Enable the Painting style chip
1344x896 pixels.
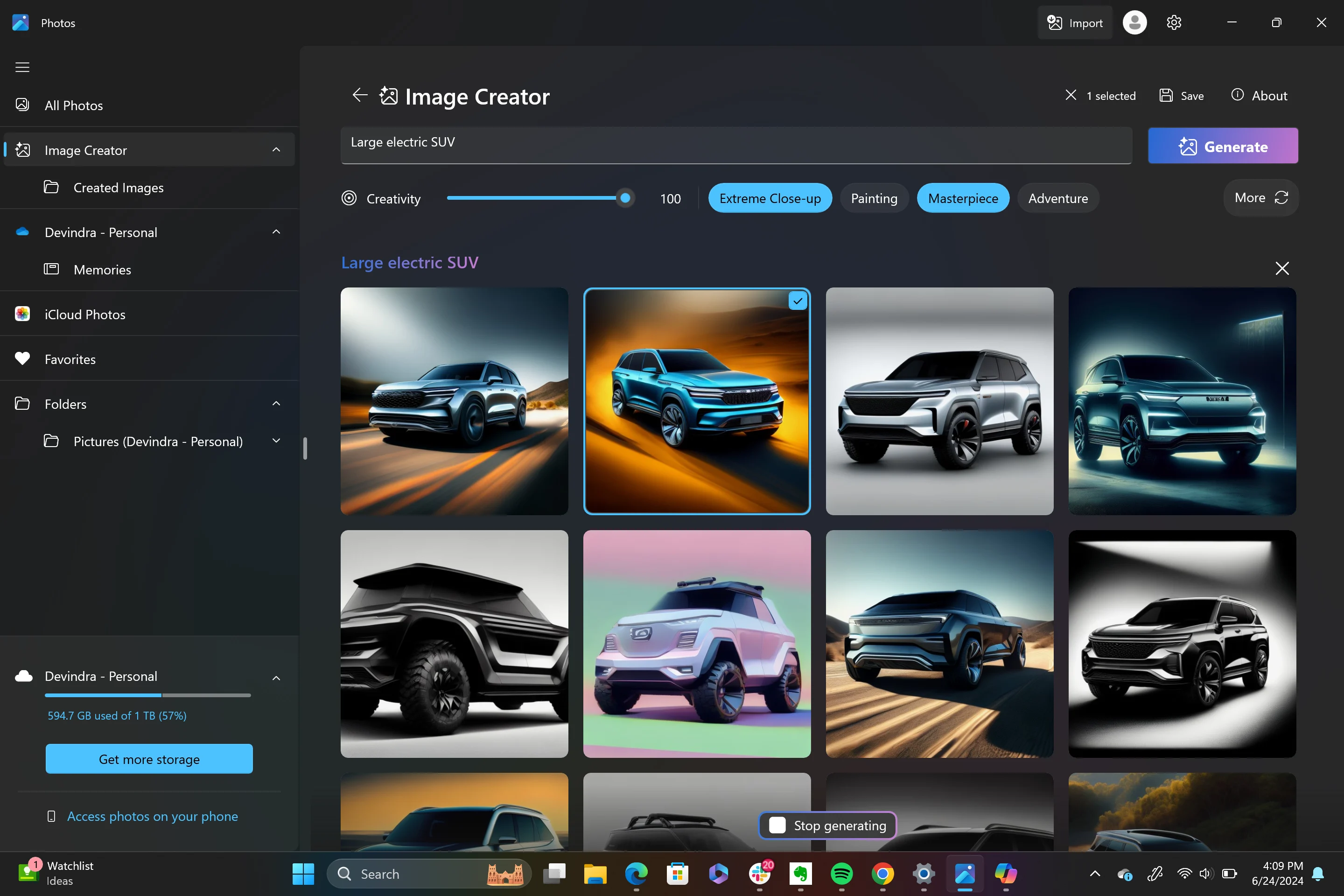pos(874,198)
